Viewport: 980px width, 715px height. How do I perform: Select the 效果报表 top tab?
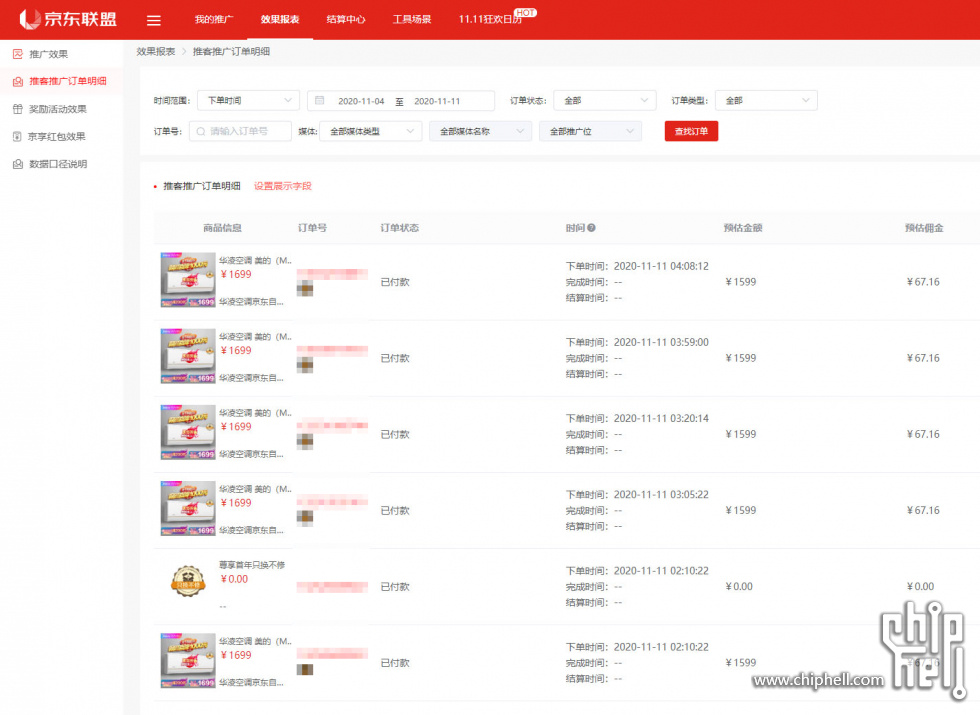(280, 19)
